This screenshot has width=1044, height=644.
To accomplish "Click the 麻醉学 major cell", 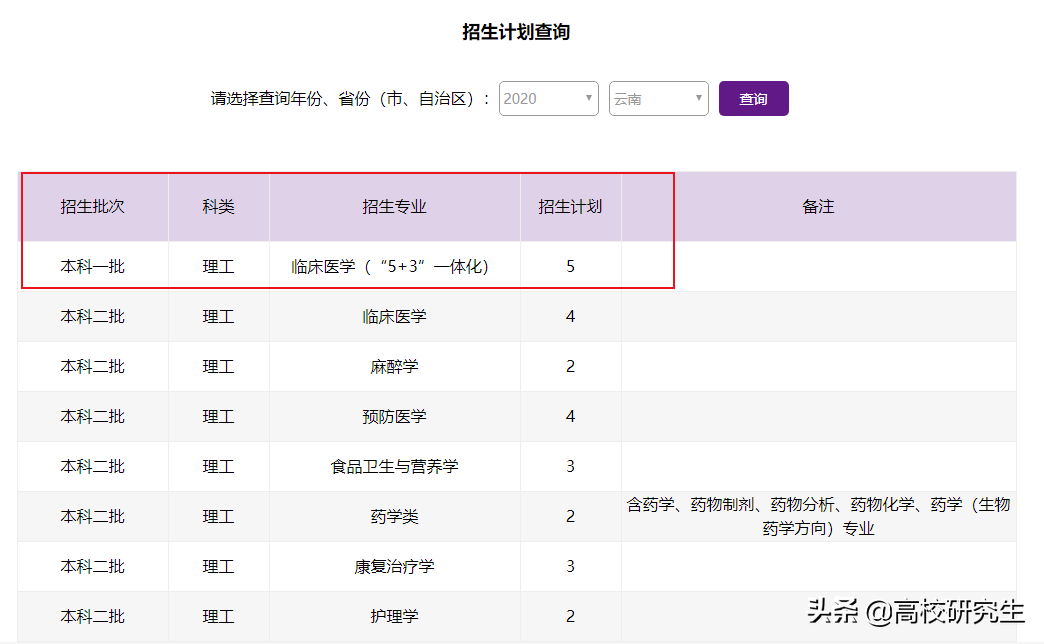I will point(394,366).
